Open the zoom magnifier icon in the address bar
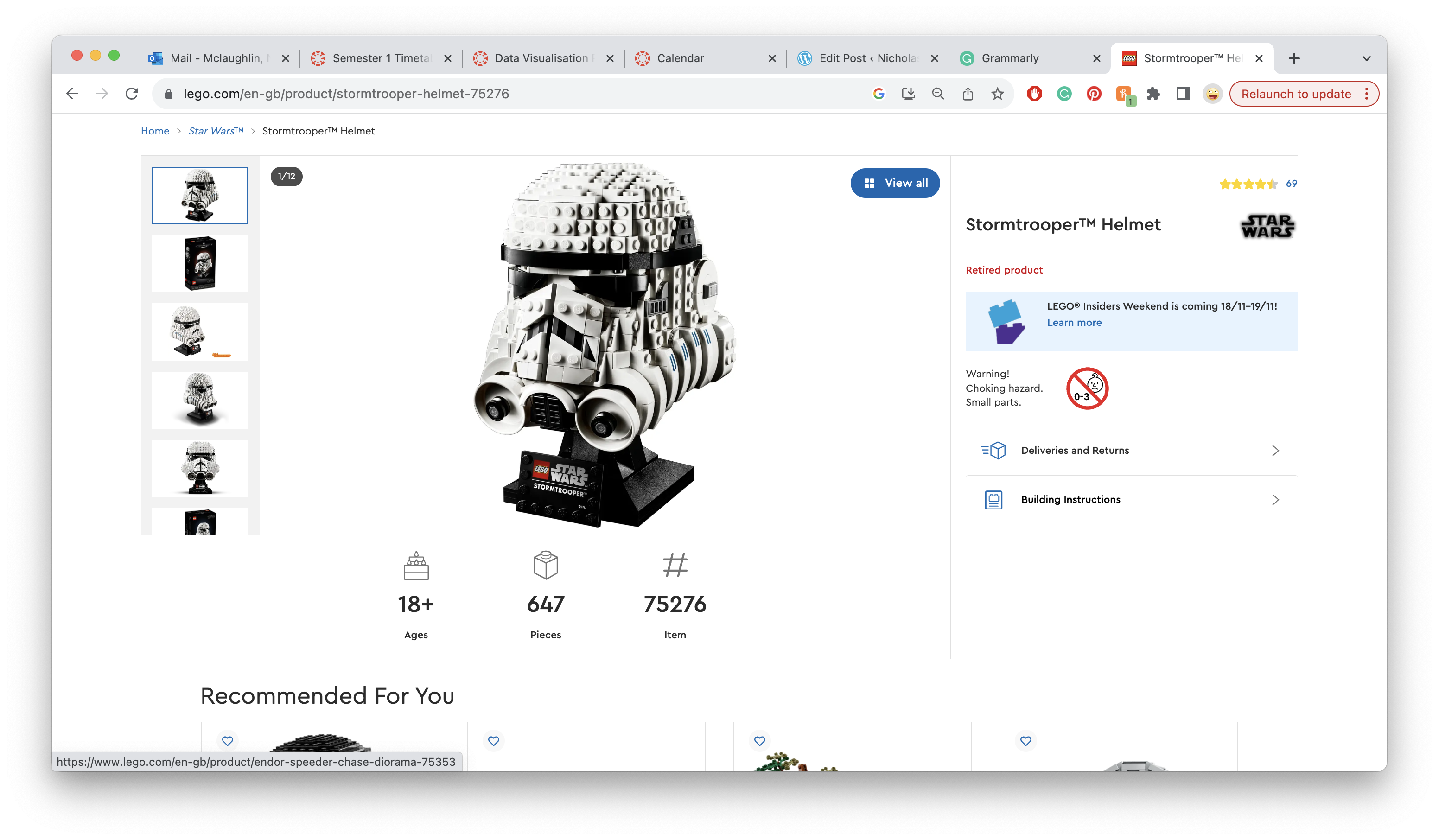The width and height of the screenshot is (1439, 840). click(938, 94)
